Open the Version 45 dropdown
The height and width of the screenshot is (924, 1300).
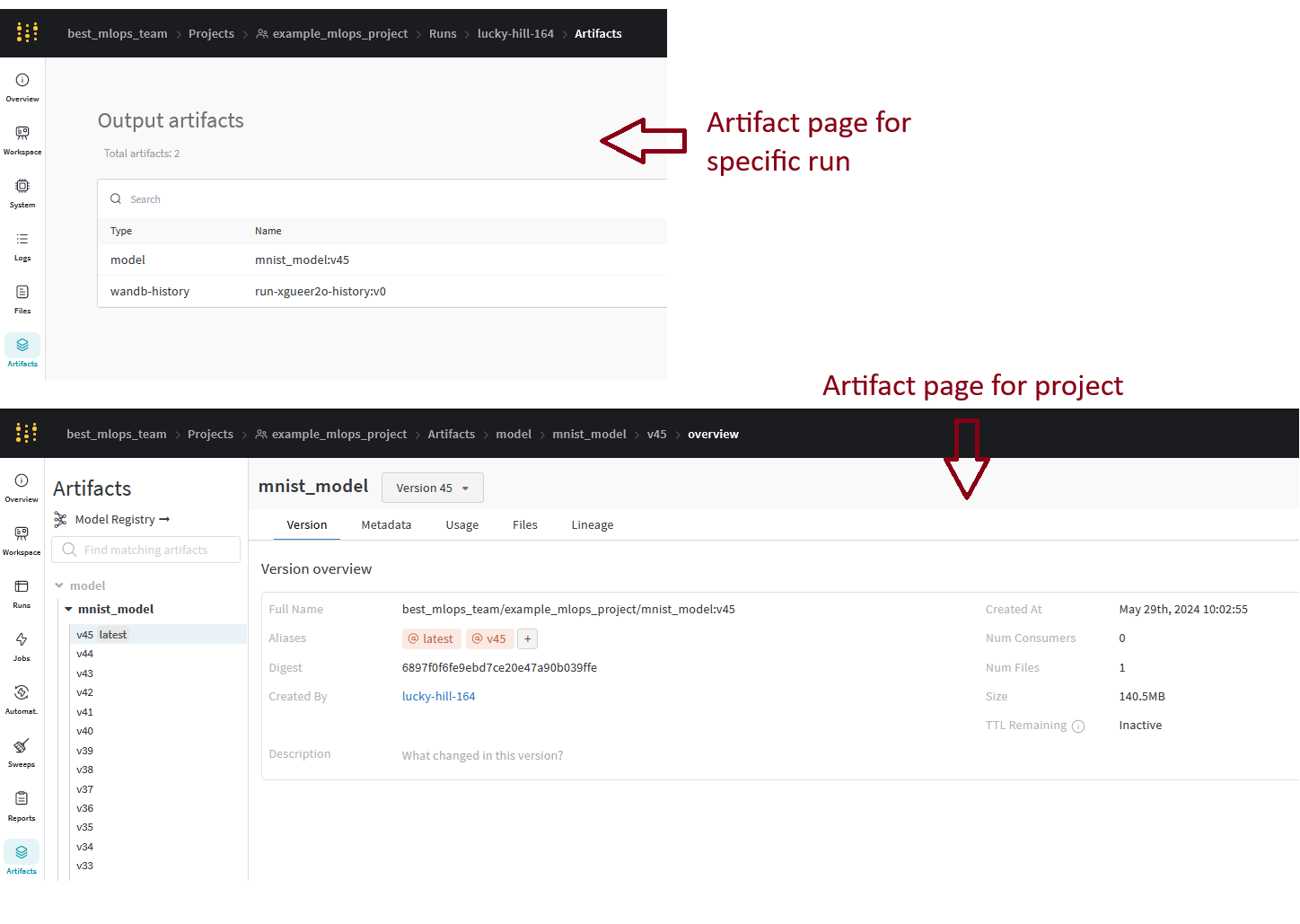432,488
